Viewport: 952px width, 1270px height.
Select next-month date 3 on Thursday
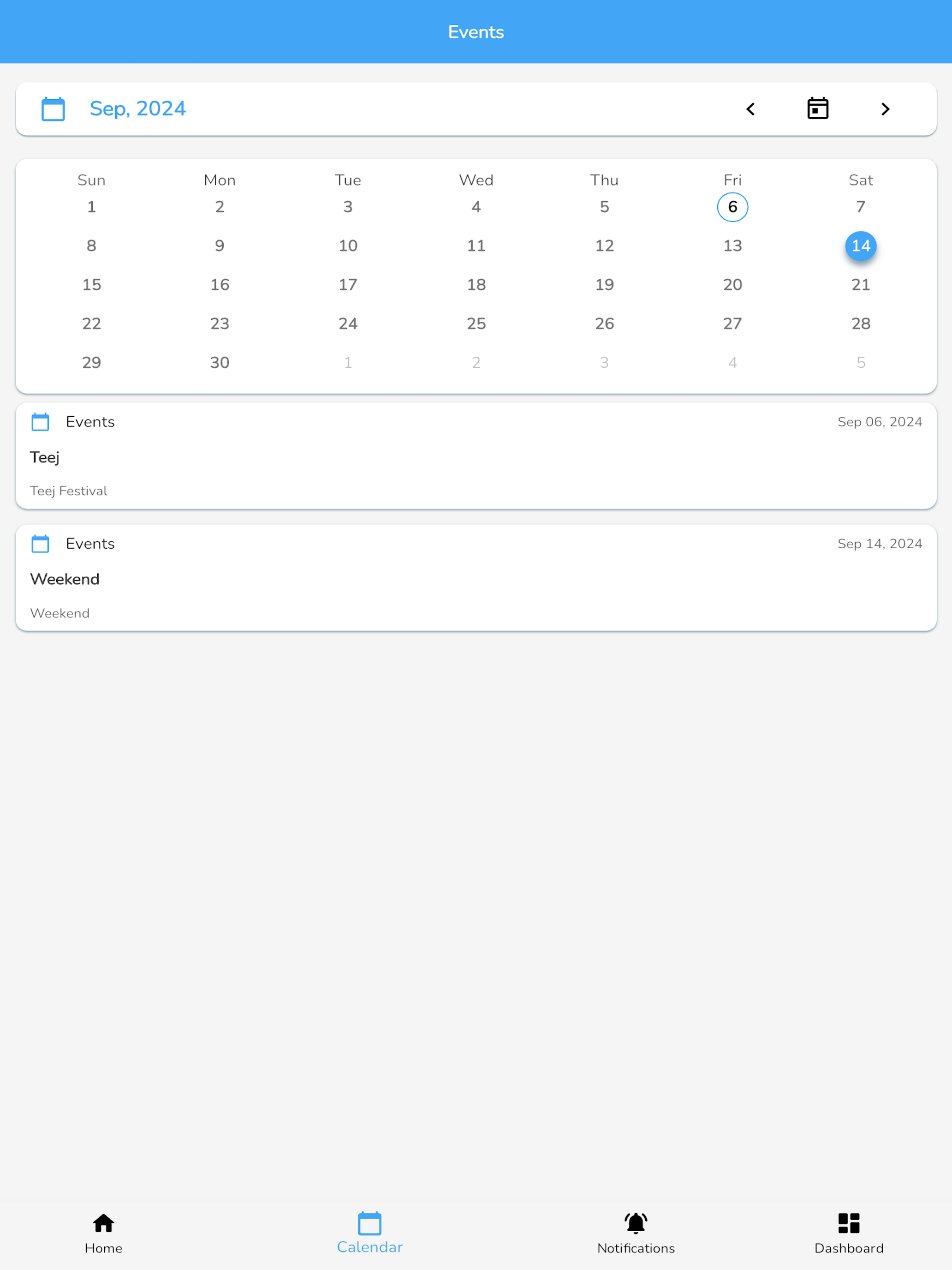[x=604, y=362]
